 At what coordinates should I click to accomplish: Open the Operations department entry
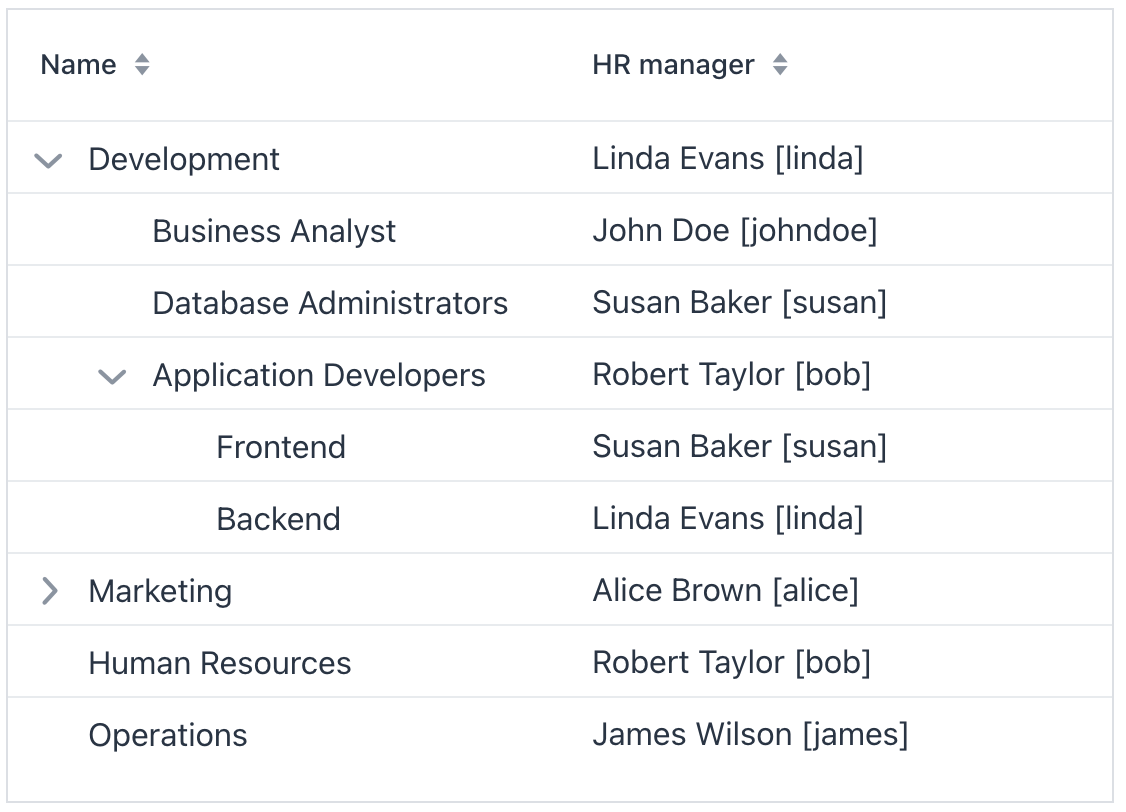(167, 735)
